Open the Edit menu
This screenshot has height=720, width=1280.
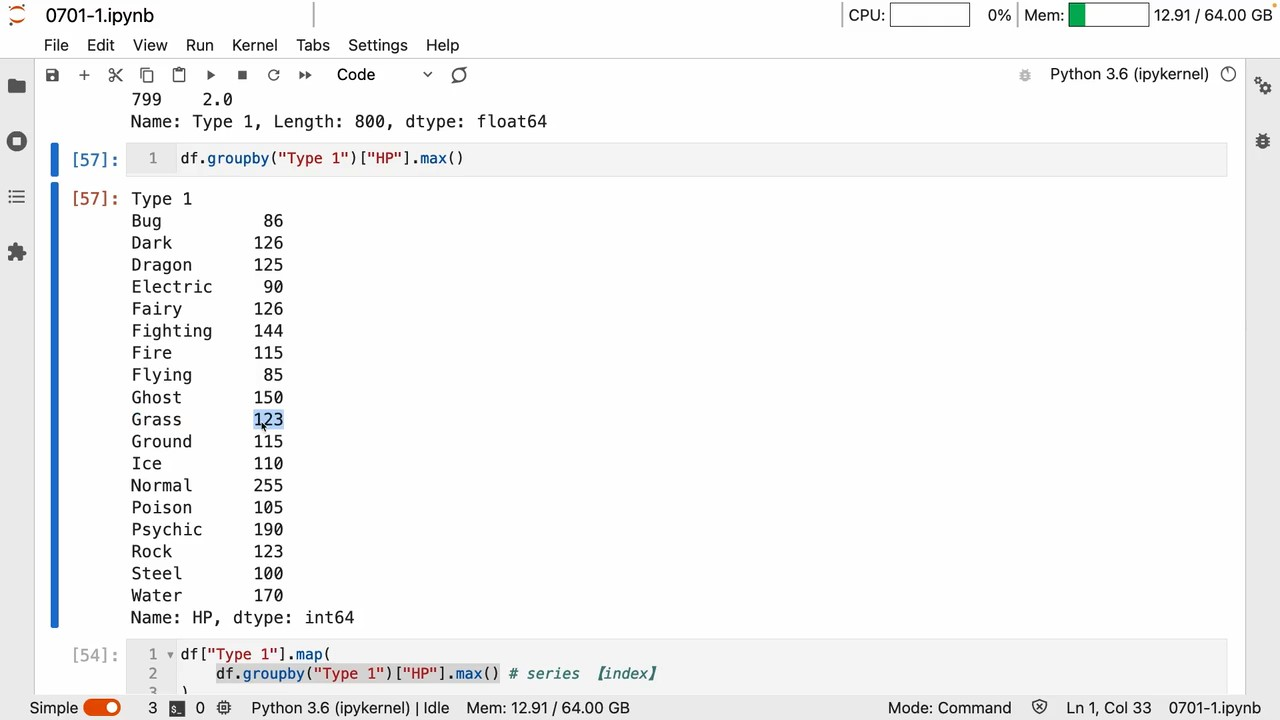[100, 45]
